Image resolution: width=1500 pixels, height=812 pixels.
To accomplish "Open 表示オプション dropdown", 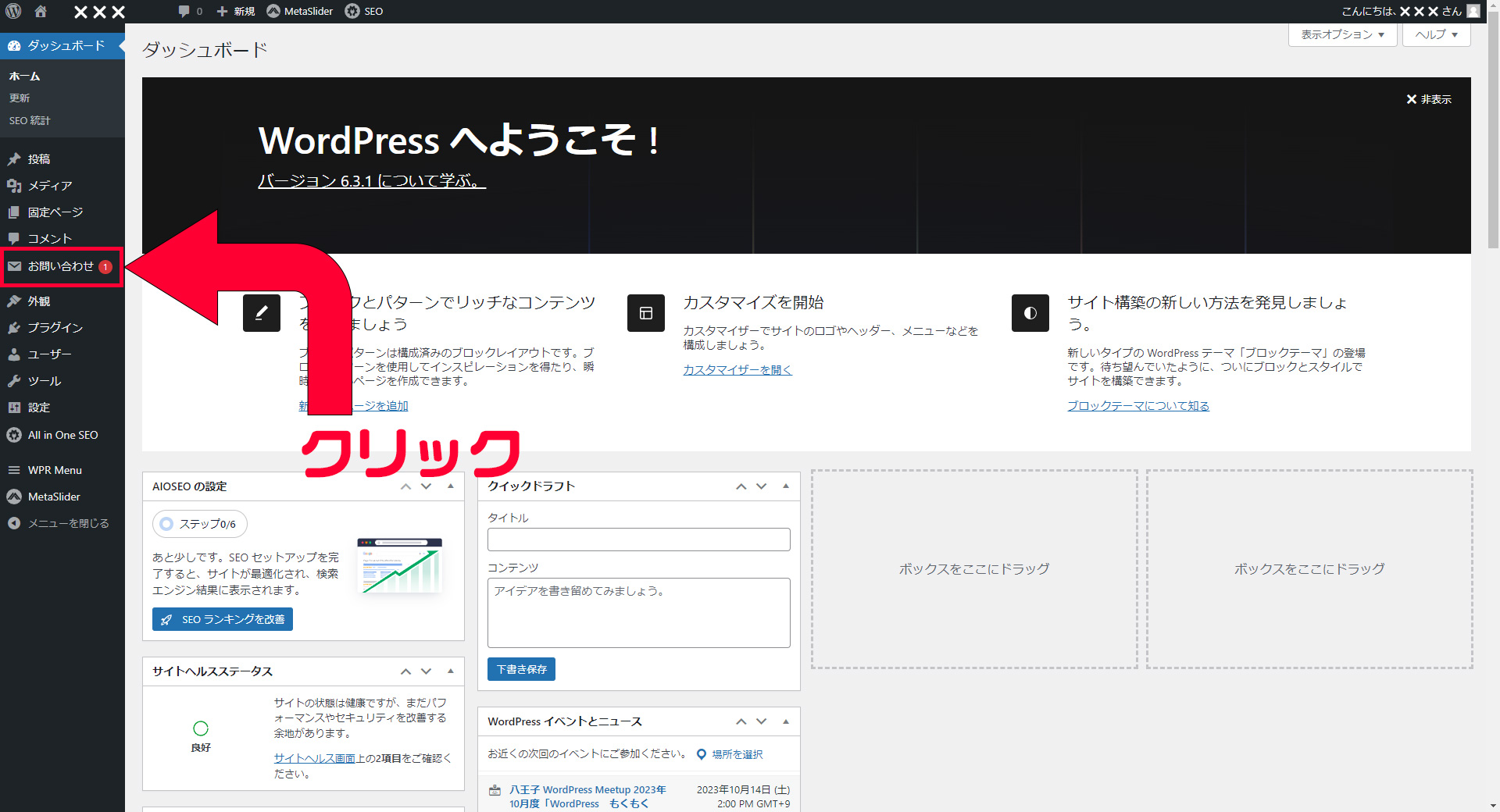I will (1342, 34).
